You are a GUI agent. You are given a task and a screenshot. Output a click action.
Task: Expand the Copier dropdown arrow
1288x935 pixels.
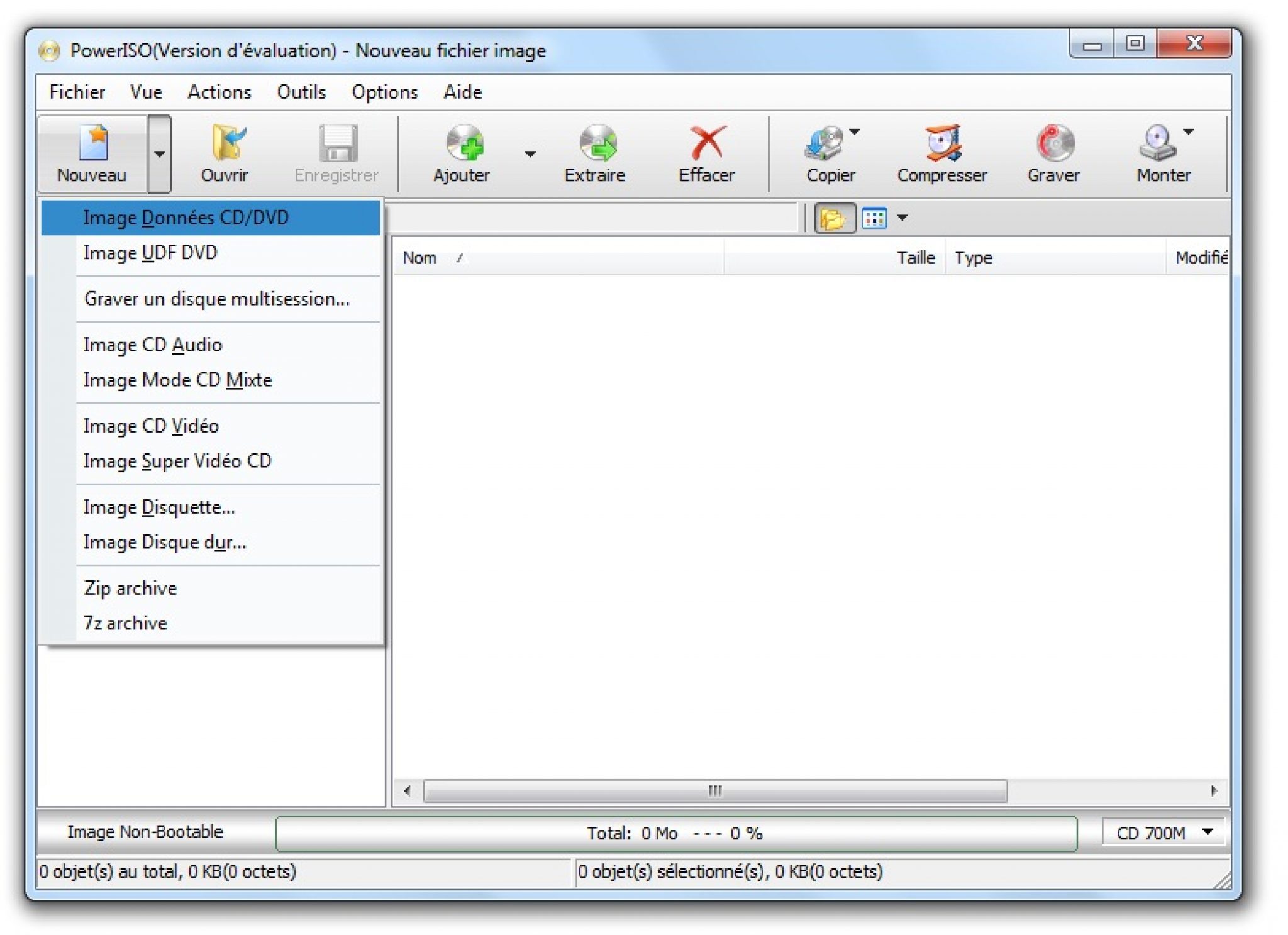(855, 132)
